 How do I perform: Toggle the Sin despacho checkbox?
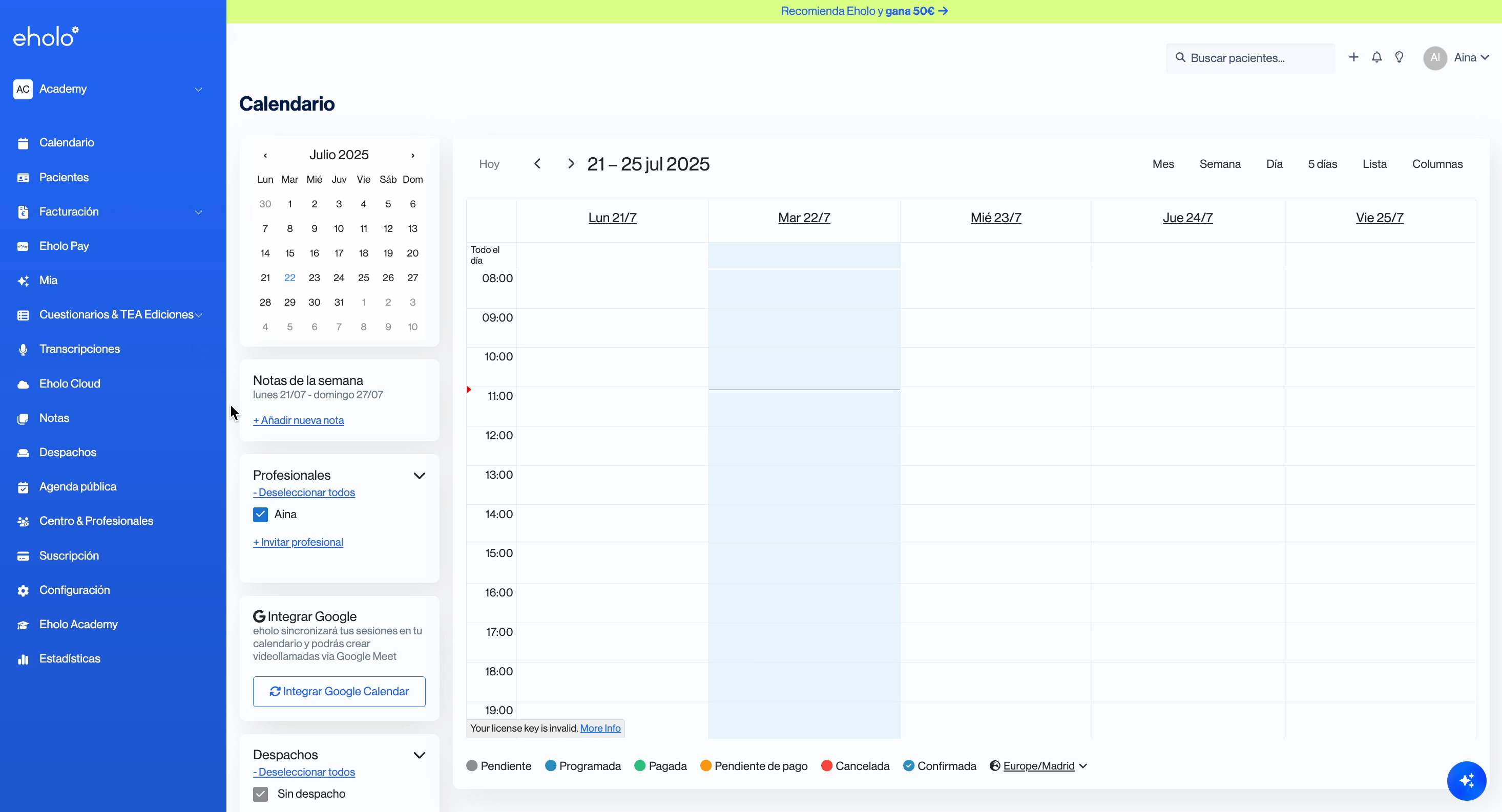[x=260, y=794]
